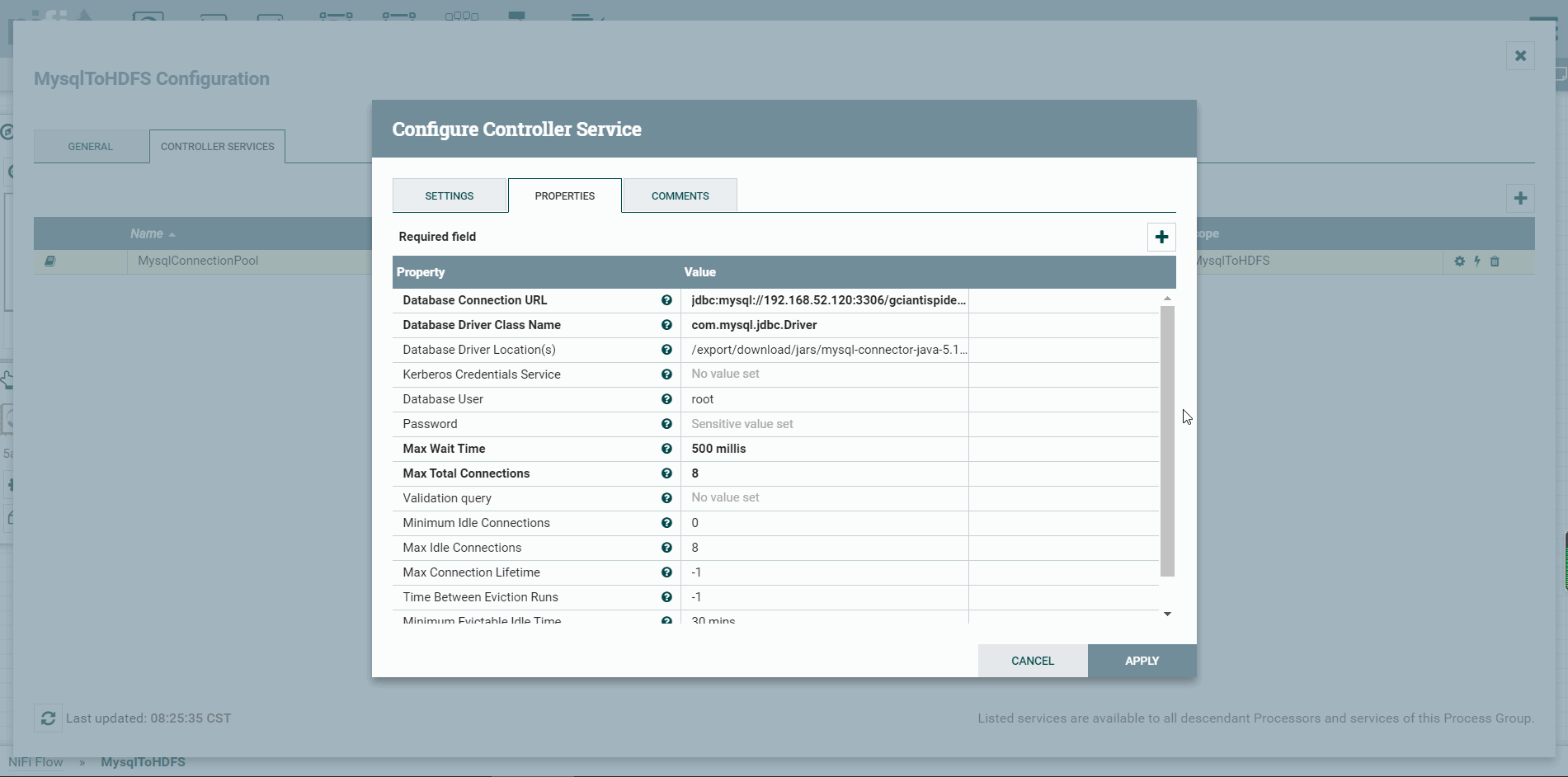
Task: Apply the controller service configuration
Action: (1142, 661)
